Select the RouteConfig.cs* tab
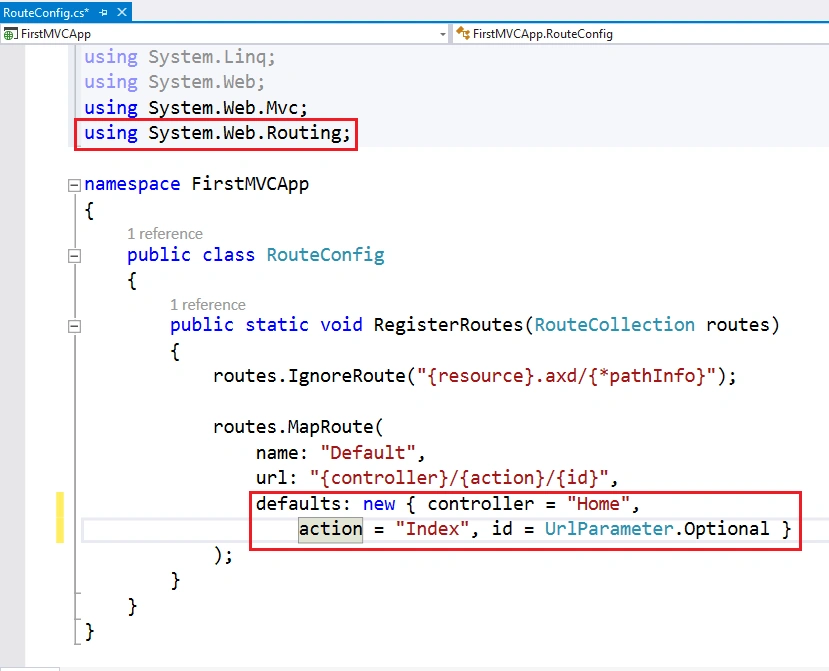Screen dimensions: 829x671 click(x=47, y=12)
